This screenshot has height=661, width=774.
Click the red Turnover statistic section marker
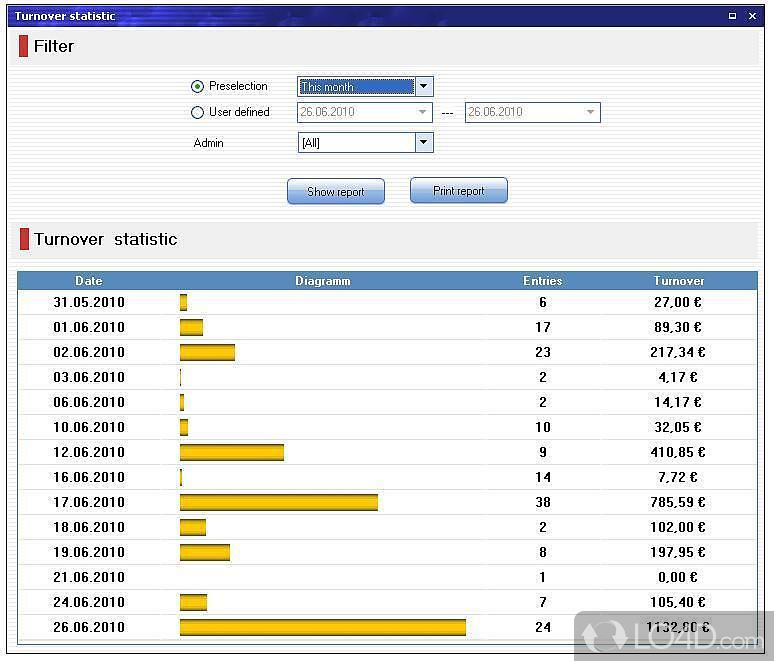pyautogui.click(x=24, y=239)
